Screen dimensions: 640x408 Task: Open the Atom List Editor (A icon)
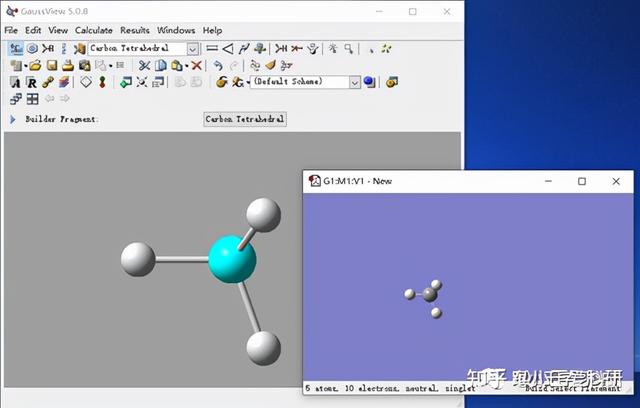(15, 82)
